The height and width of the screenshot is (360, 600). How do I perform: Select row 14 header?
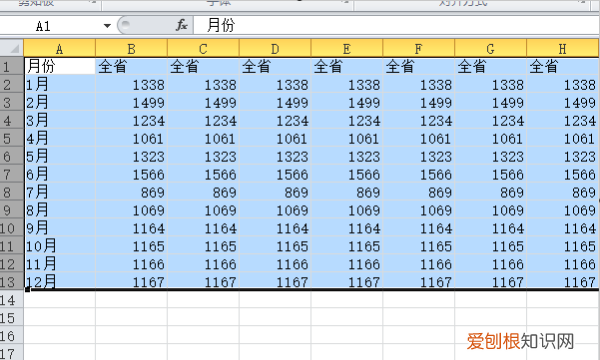coord(11,300)
